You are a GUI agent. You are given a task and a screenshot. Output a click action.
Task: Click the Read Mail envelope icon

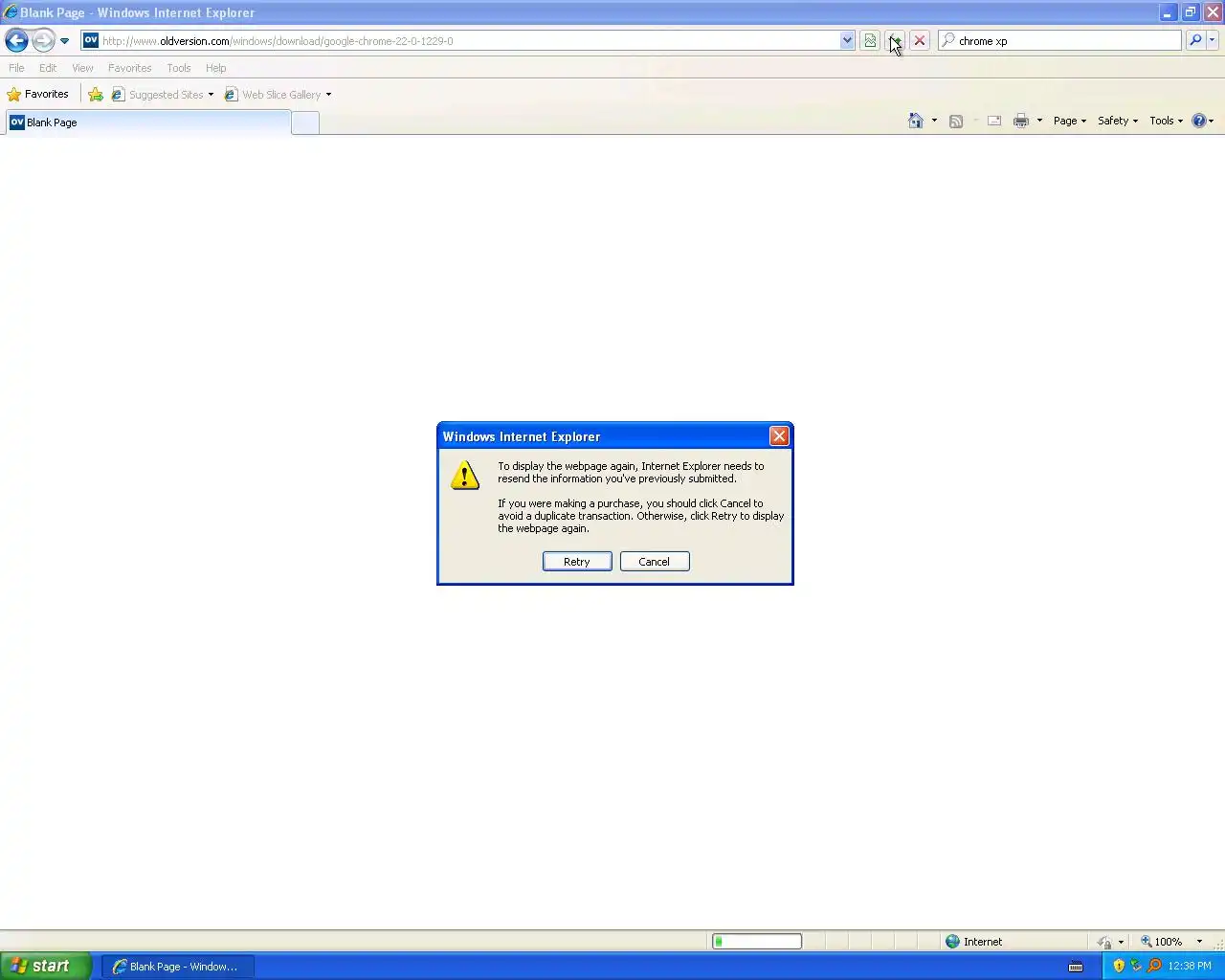point(994,121)
